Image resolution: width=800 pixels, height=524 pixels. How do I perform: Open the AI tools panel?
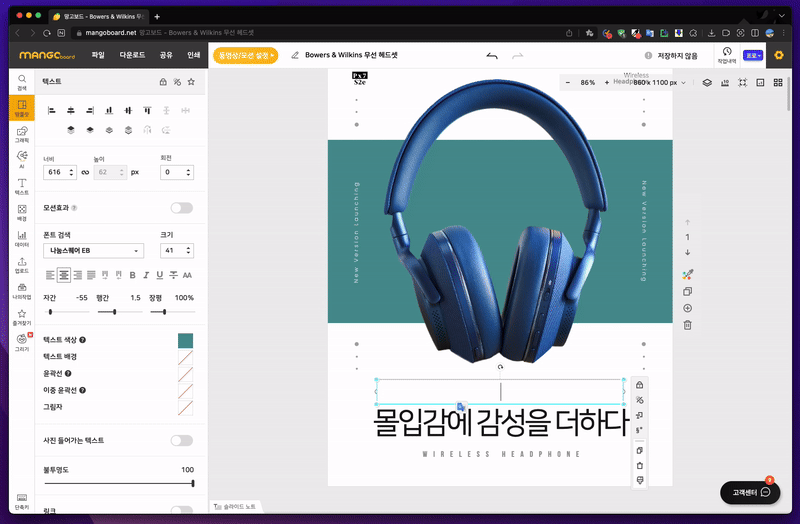[22, 160]
